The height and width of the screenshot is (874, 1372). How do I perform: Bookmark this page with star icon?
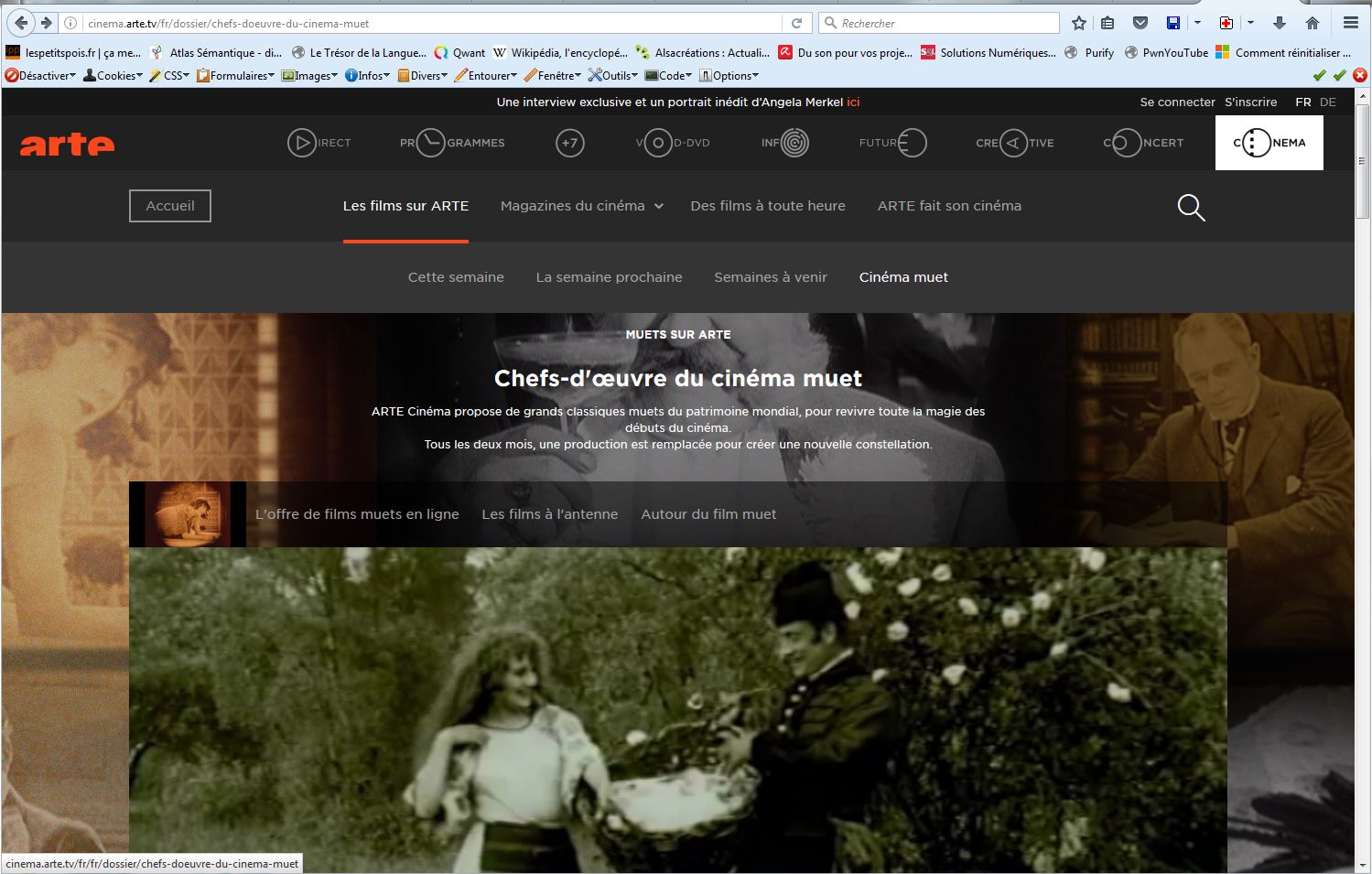click(1079, 23)
